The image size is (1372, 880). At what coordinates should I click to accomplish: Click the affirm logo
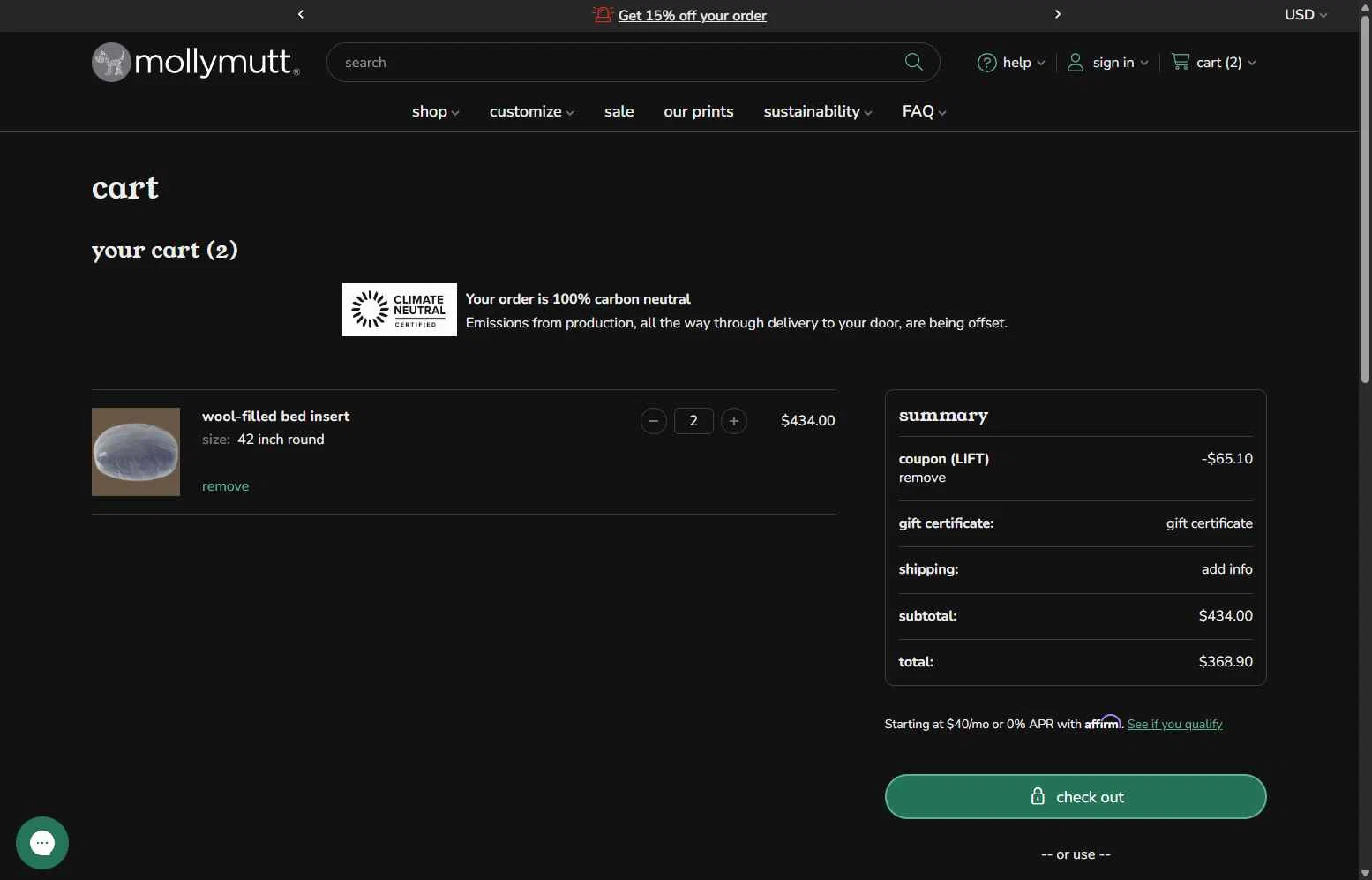click(1103, 722)
